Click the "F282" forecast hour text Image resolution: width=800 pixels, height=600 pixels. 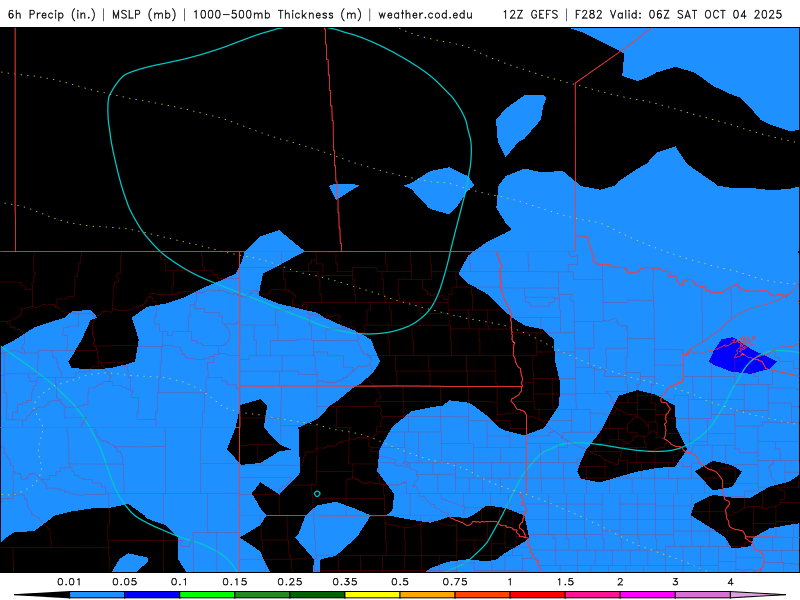[589, 14]
